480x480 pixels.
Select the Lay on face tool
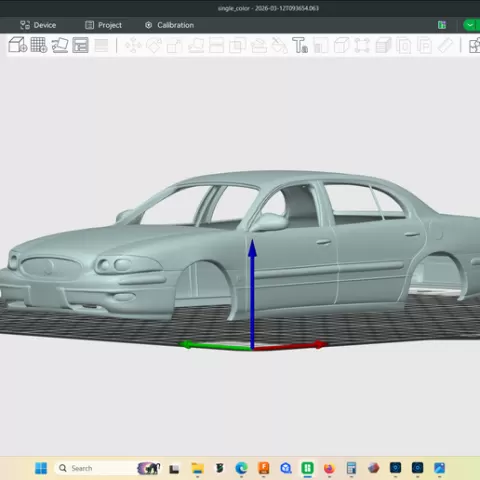tap(196, 45)
